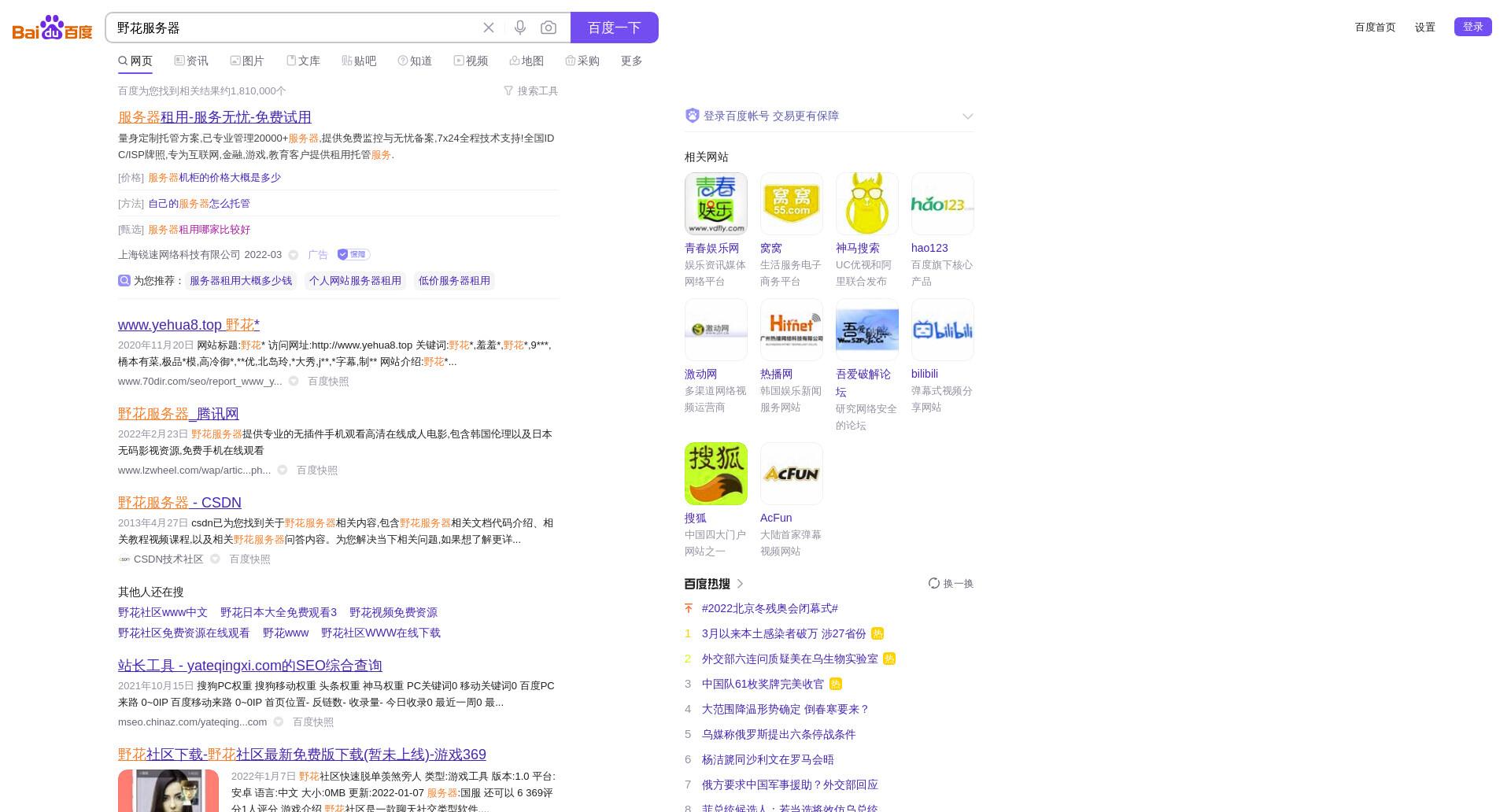This screenshot has height=812, width=1511.
Task: Refresh hot searches with 换一换
Action: [951, 584]
